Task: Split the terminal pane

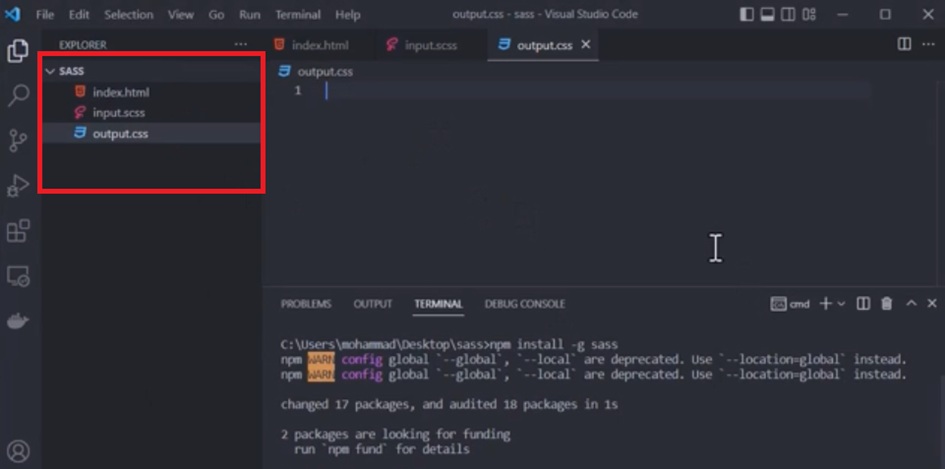Action: [863, 303]
